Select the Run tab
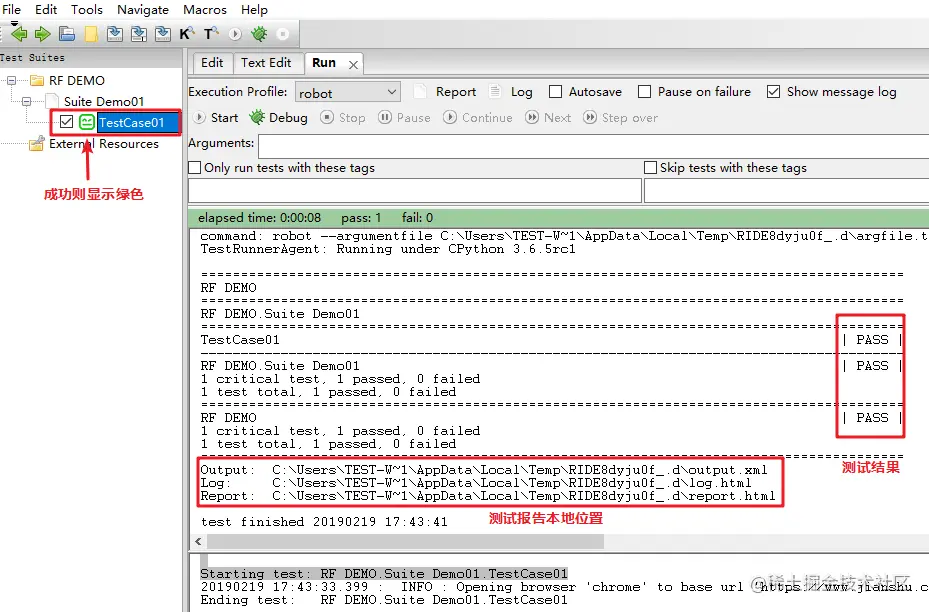The height and width of the screenshot is (612, 929). [x=324, y=62]
